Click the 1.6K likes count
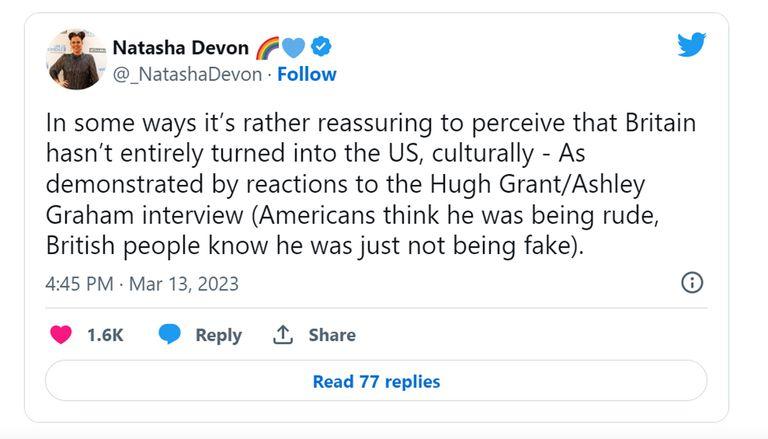The width and height of the screenshot is (768, 439). (104, 335)
